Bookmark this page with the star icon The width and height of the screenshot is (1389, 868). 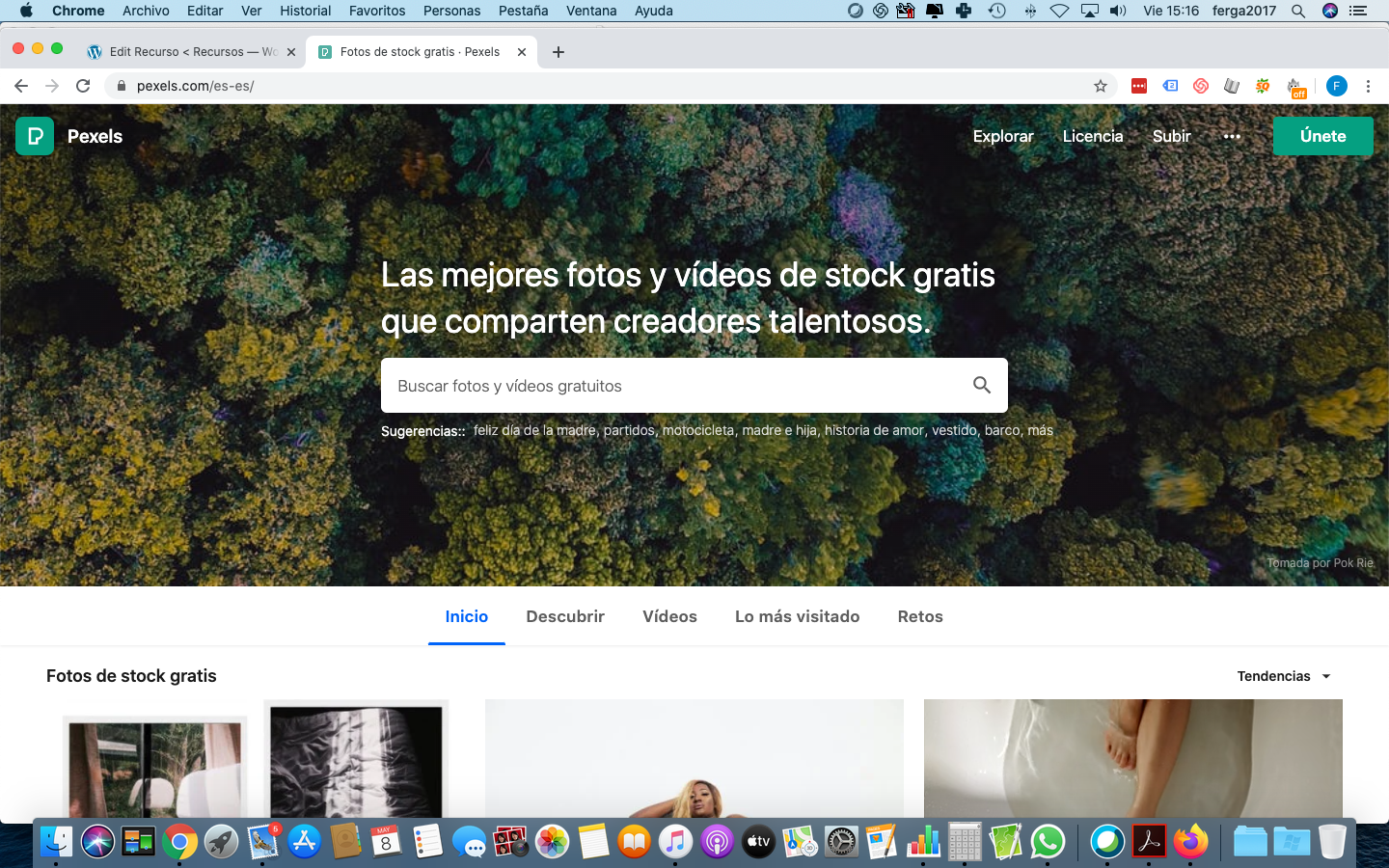1100,86
